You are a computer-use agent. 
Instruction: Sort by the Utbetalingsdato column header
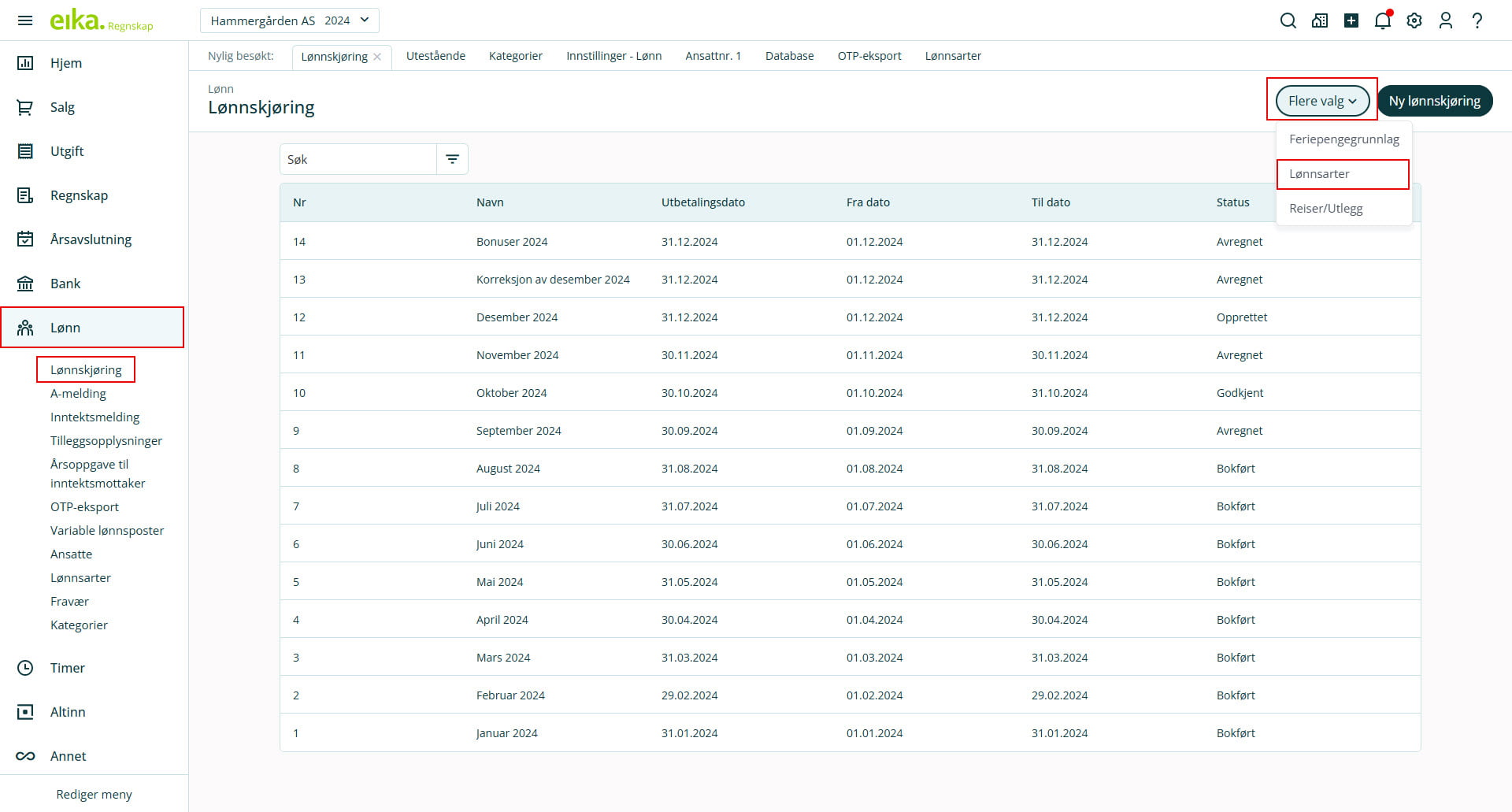tap(703, 202)
